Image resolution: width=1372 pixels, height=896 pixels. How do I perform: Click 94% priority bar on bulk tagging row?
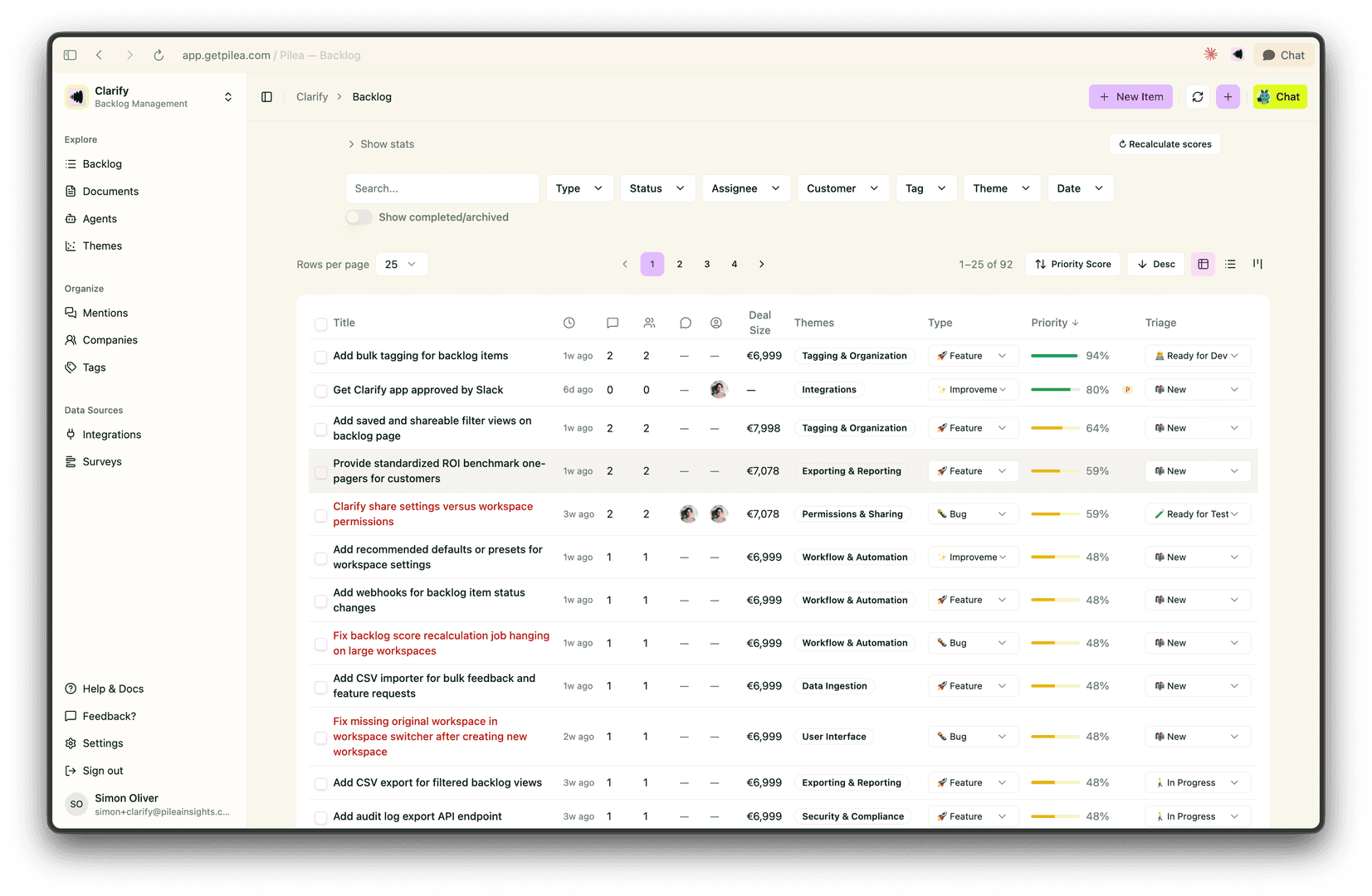tap(1054, 356)
